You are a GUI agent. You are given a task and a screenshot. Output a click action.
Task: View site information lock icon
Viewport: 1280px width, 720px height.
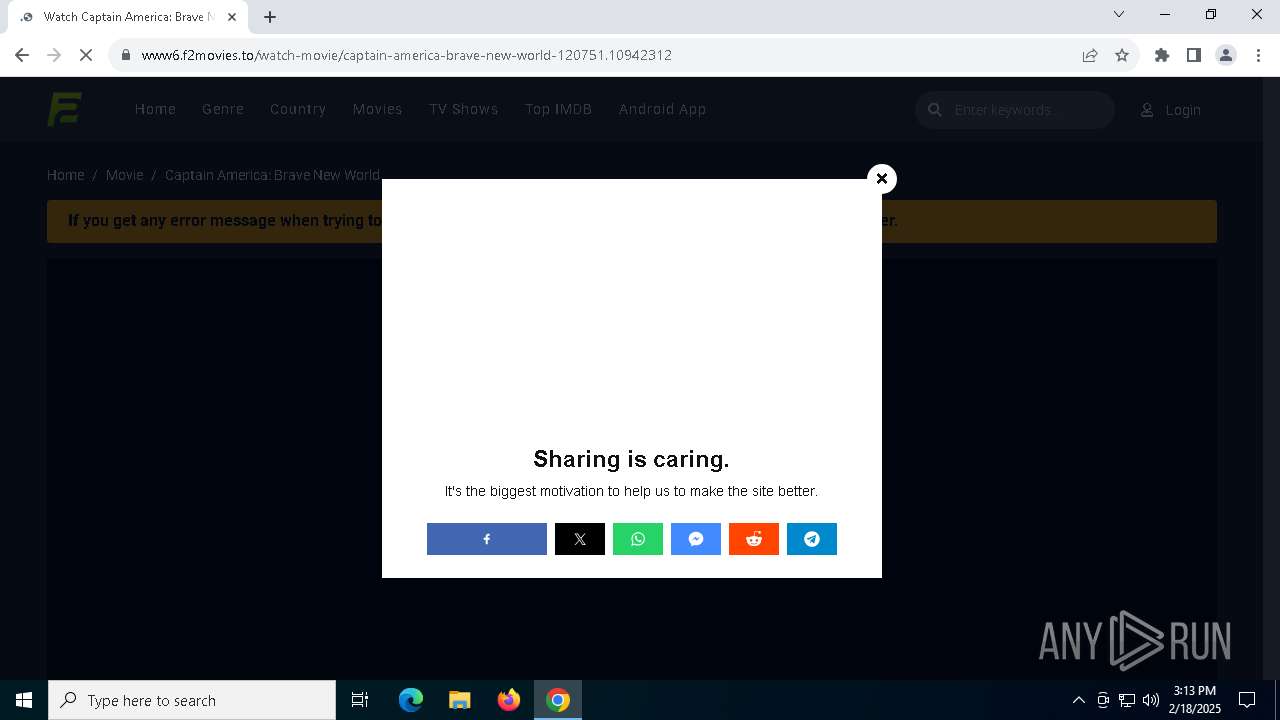click(x=126, y=55)
